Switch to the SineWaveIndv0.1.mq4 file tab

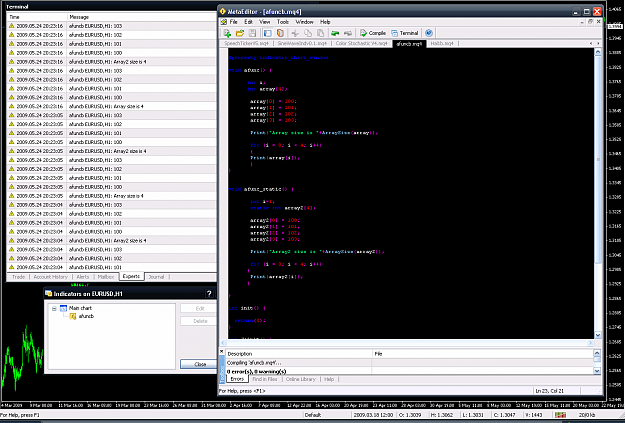coord(302,43)
